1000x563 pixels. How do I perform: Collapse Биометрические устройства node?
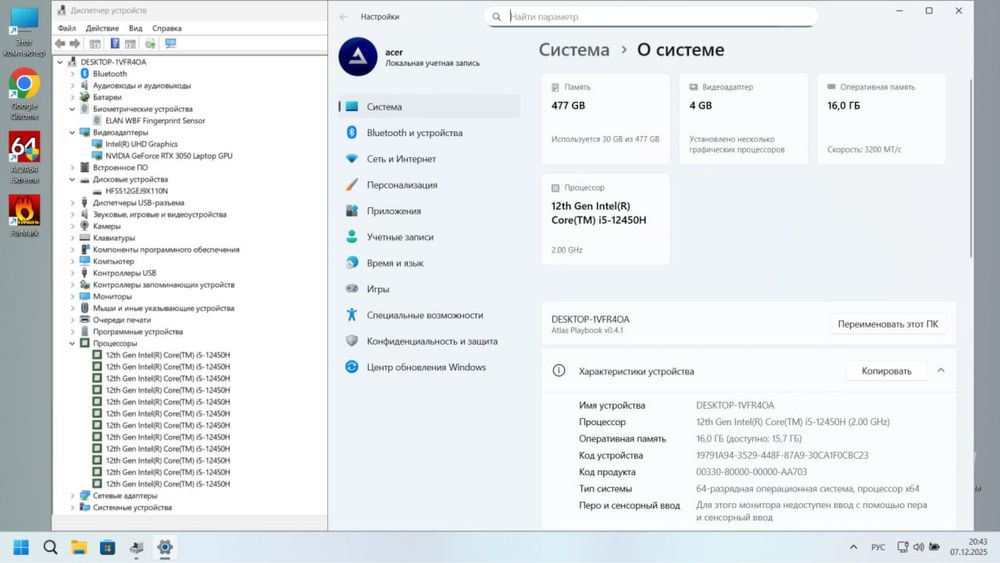(x=72, y=109)
